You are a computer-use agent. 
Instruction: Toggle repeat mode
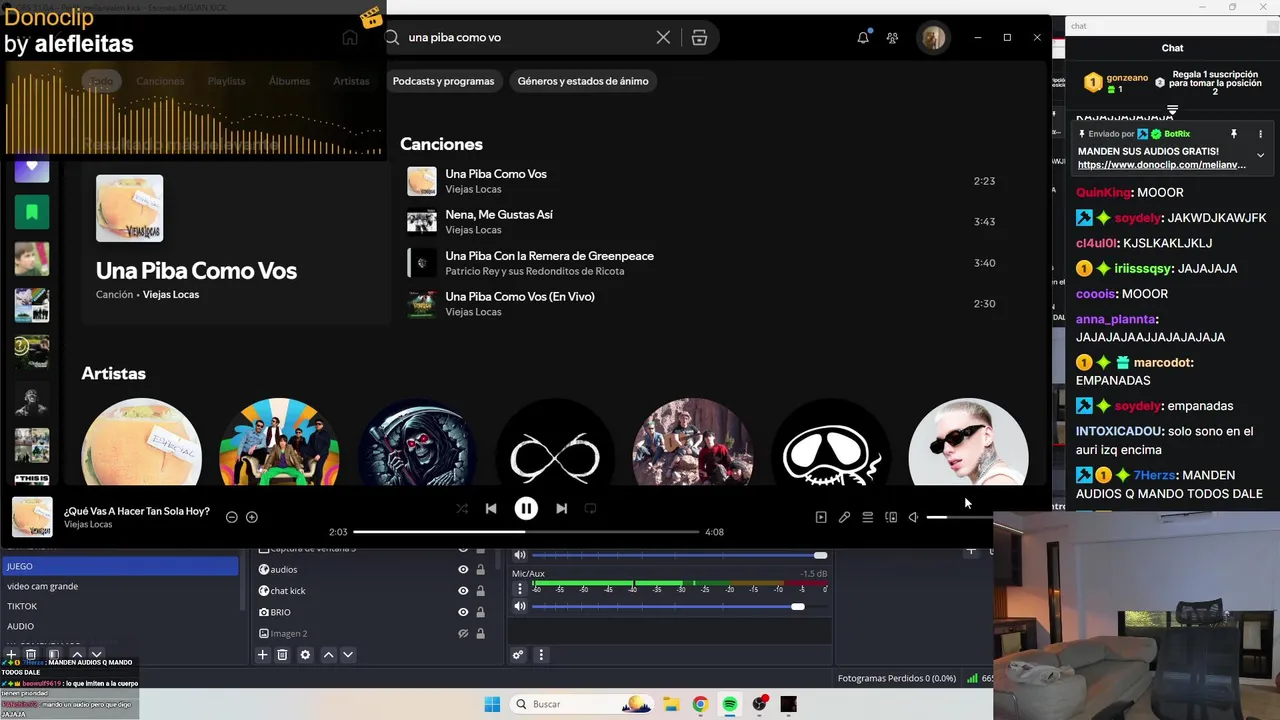tap(590, 508)
